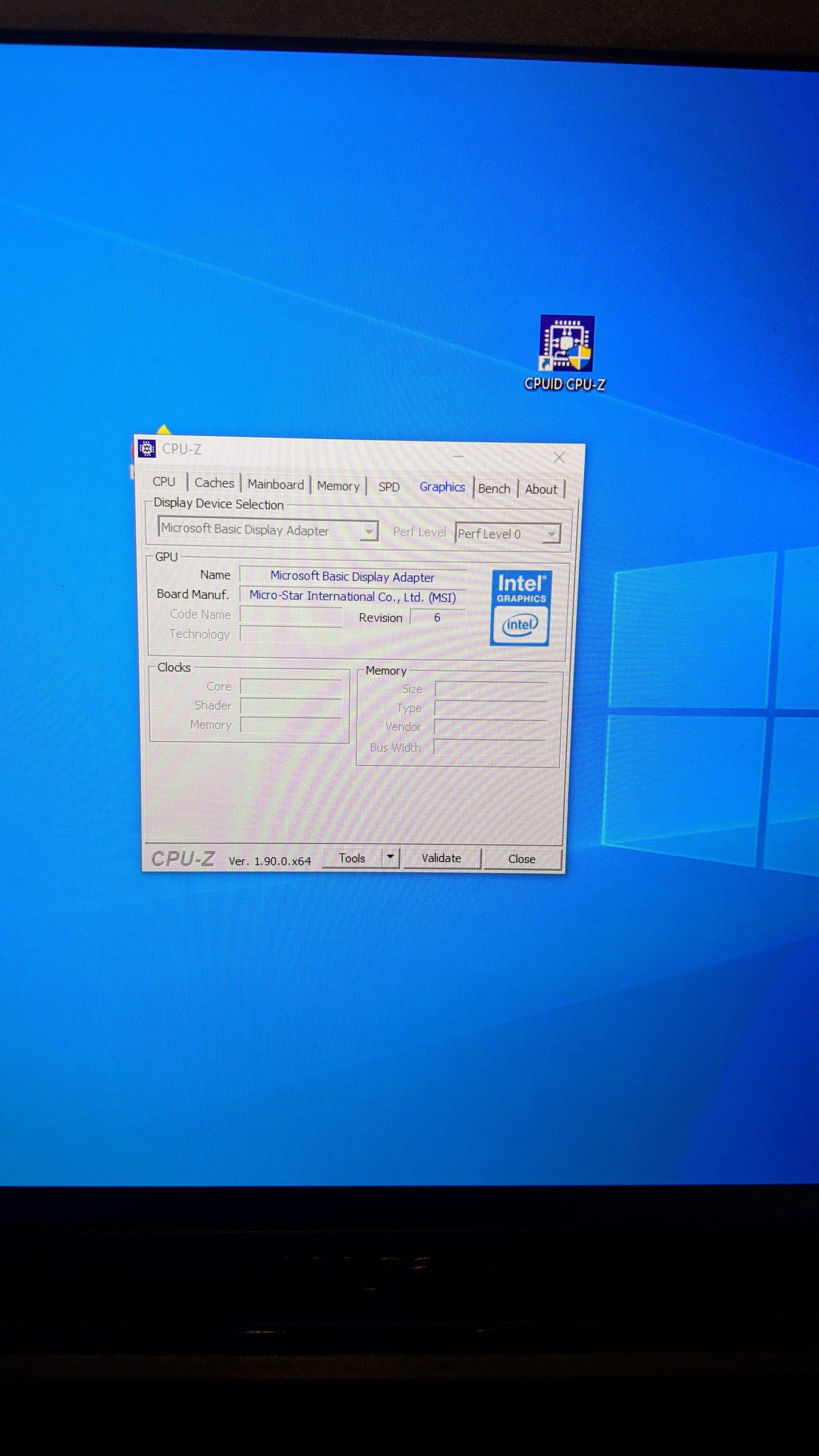Click the Display Device Selection label
The height and width of the screenshot is (1456, 819).
[219, 504]
